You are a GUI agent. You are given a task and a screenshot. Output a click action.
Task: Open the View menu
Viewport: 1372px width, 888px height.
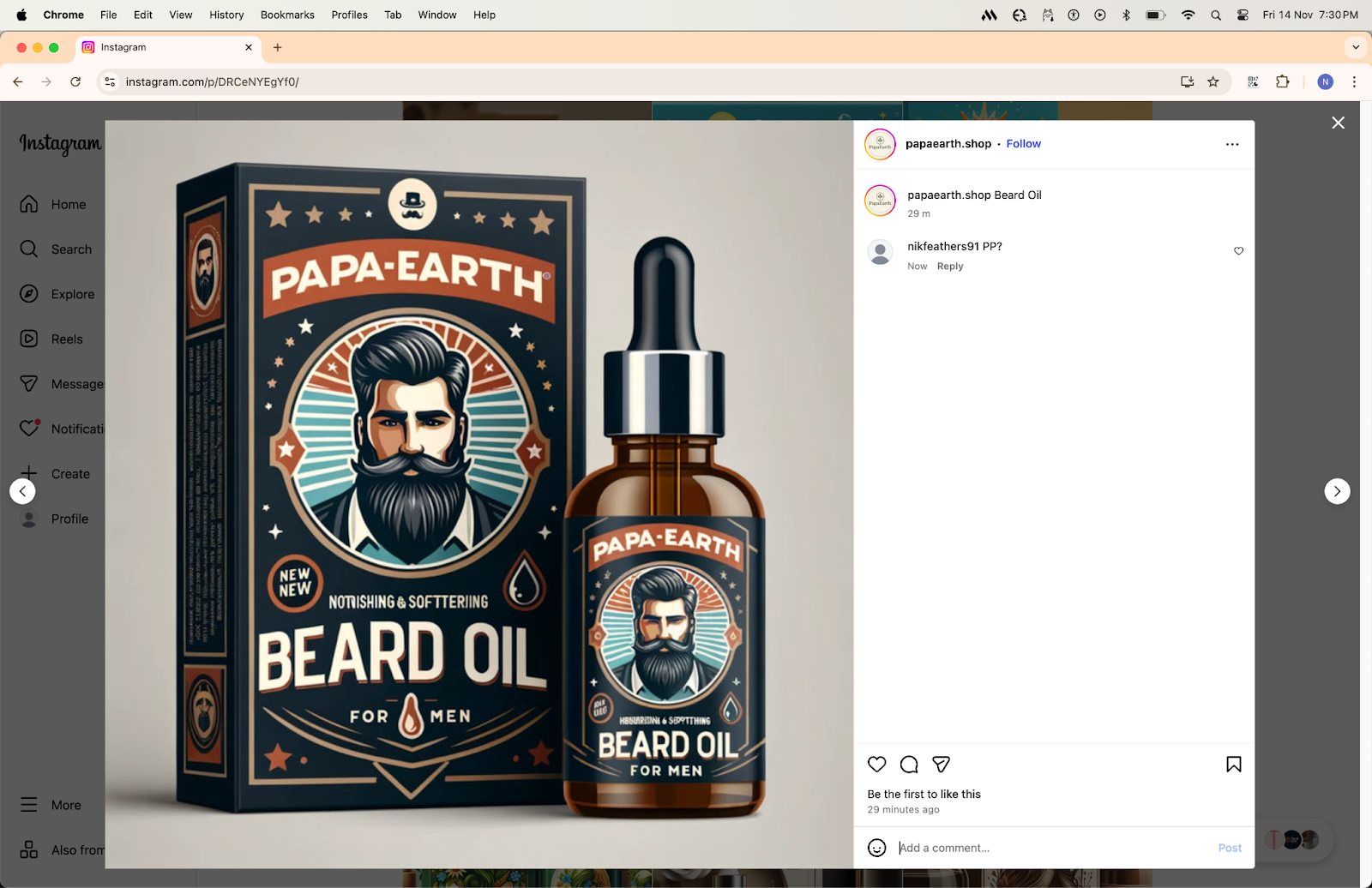(x=181, y=15)
